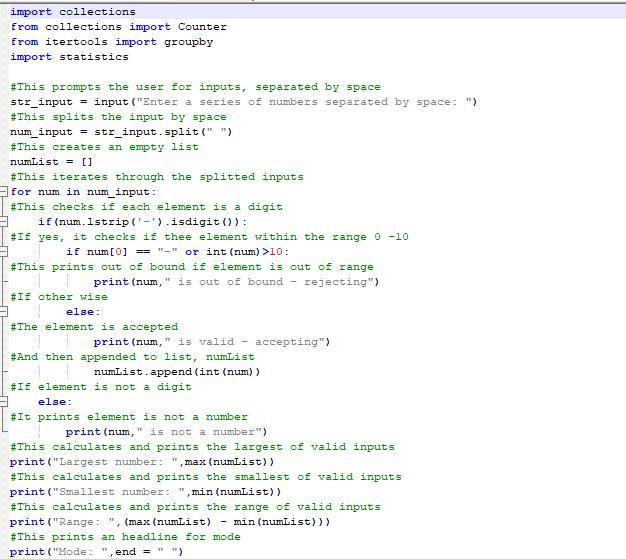
Task: Collapse the fold marker beside 'else:' after '#If element is not a digit'
Action: pos(3,402)
